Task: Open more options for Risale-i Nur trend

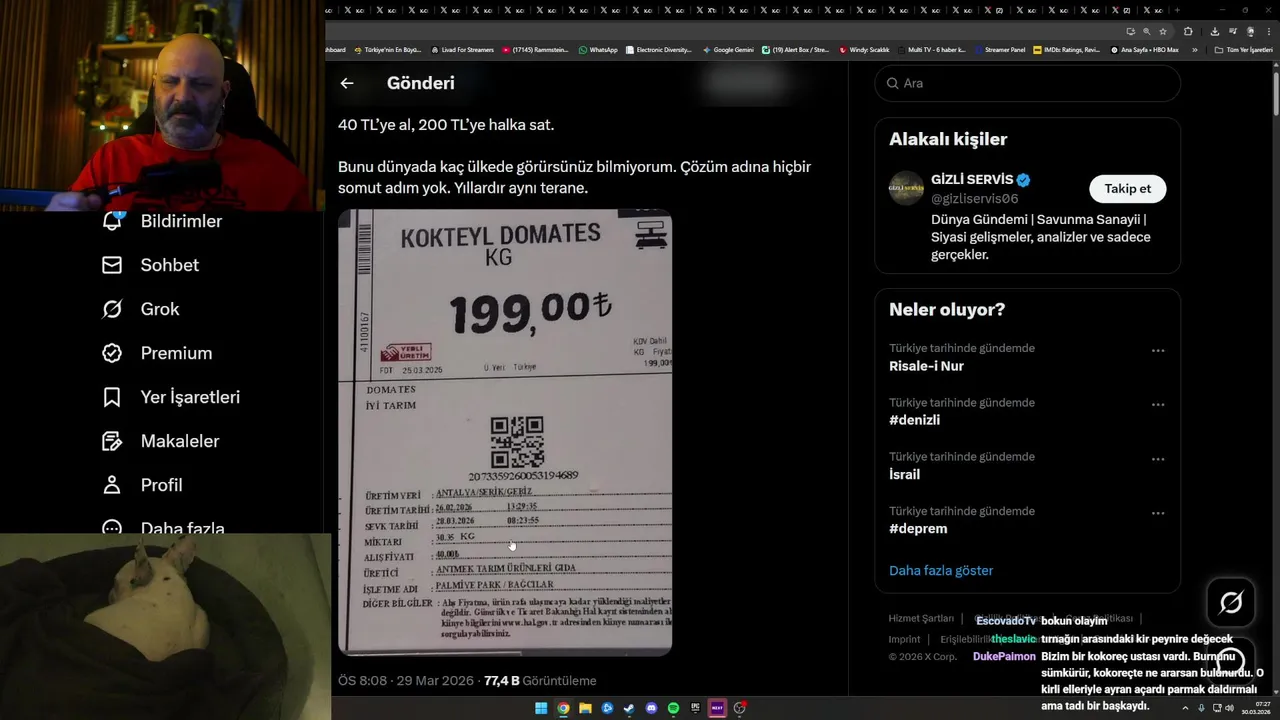Action: pyautogui.click(x=1158, y=351)
